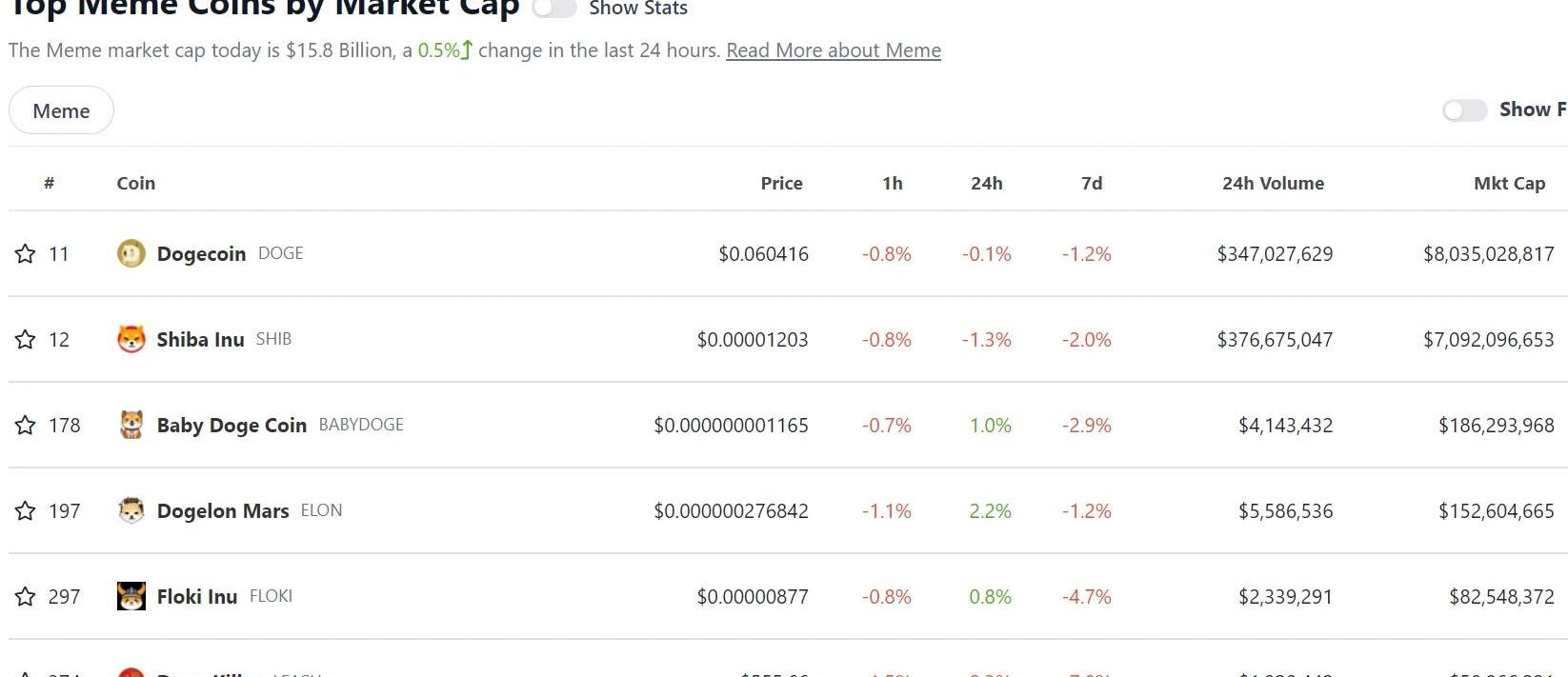Click the star next to Floki Inu
The height and width of the screenshot is (677, 1568).
[x=25, y=596]
